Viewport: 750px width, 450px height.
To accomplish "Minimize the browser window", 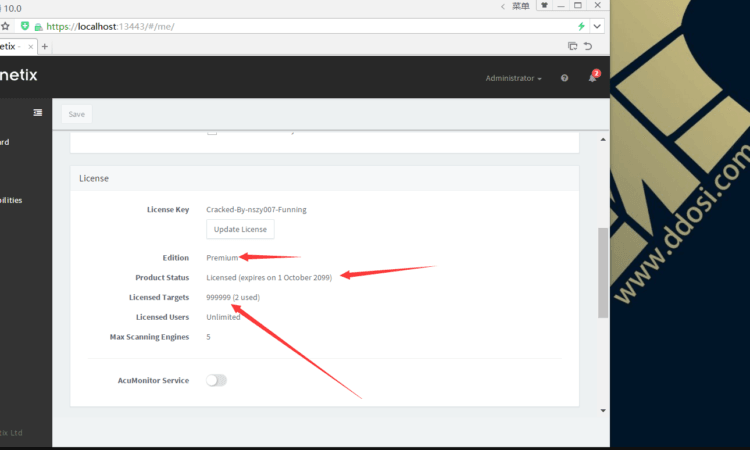I will click(x=561, y=5).
